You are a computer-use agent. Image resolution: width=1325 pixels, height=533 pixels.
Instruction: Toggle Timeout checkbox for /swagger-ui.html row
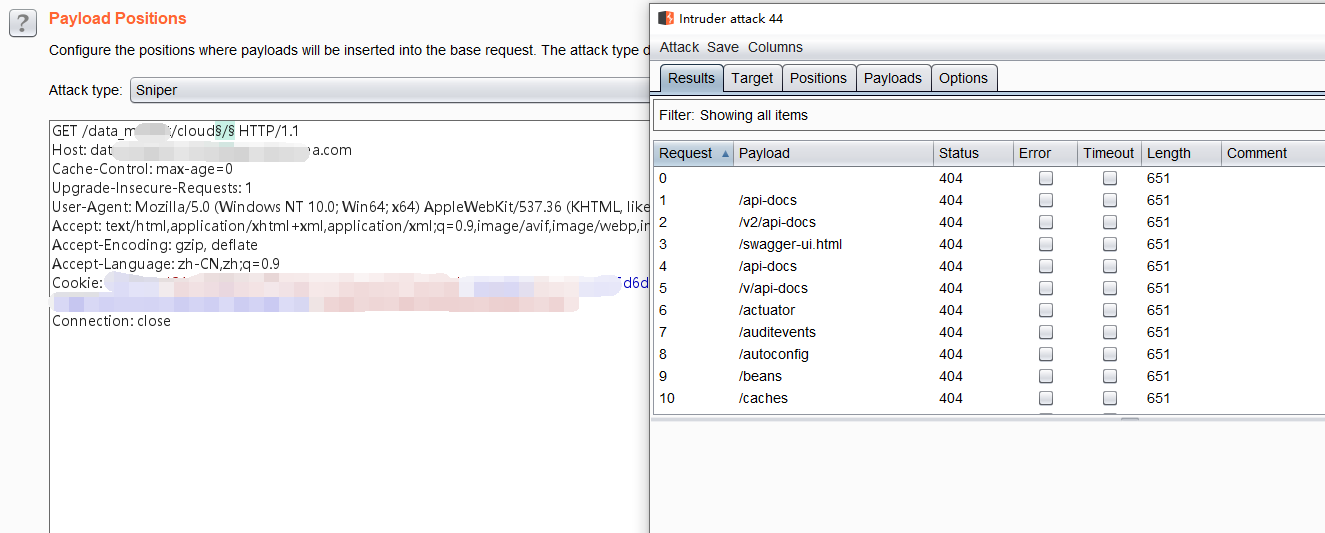click(x=1110, y=244)
